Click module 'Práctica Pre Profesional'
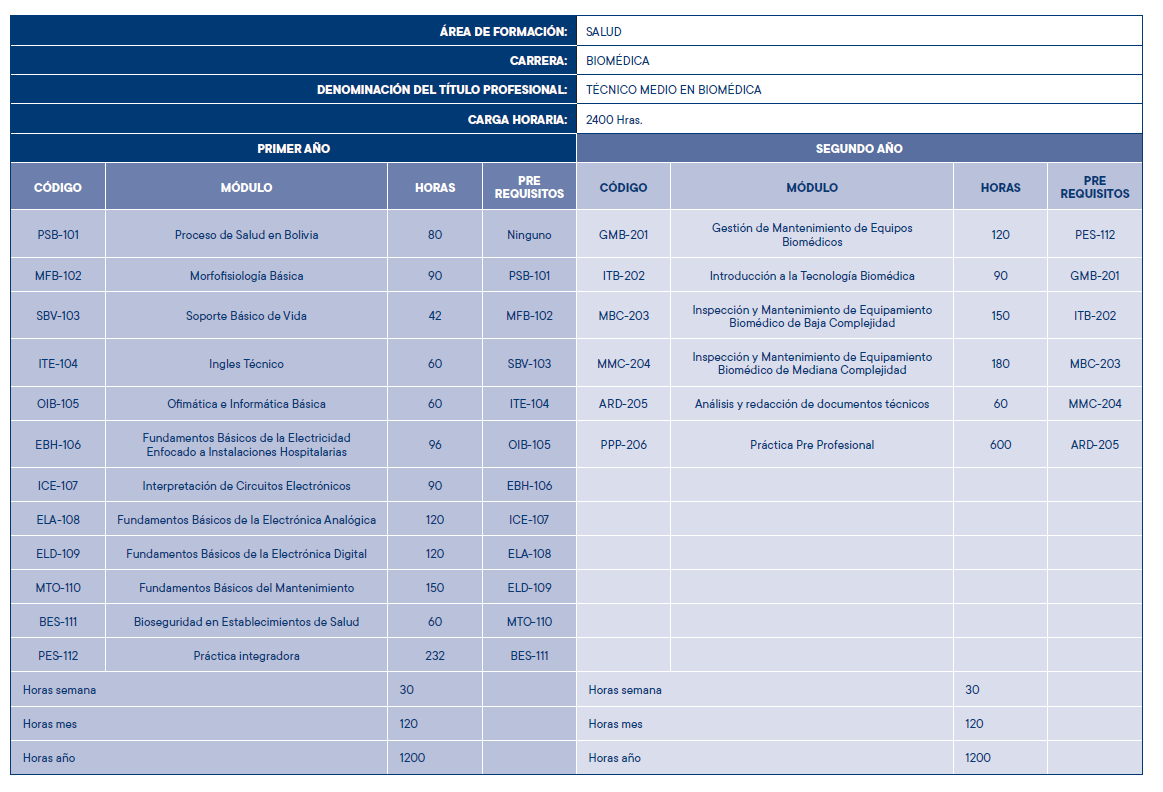 coord(812,444)
